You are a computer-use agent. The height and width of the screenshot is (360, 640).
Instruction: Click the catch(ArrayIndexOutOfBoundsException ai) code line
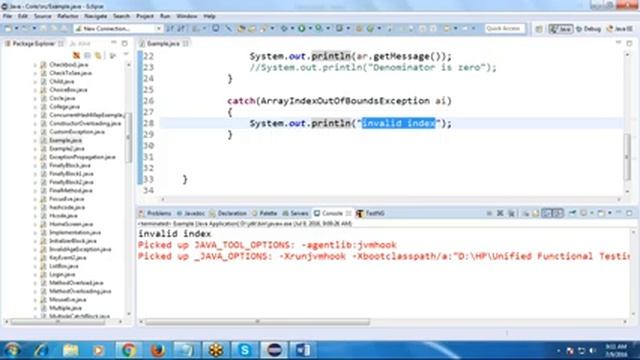(x=339, y=101)
